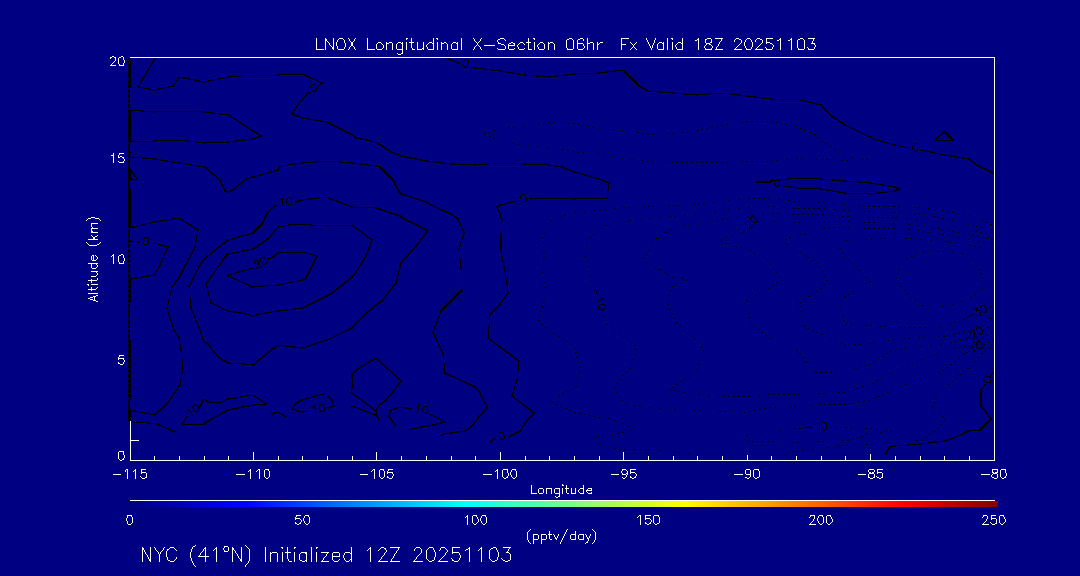The image size is (1080, 576).
Task: Click the NYC (41°N) Initialized footer text
Action: pyautogui.click(x=326, y=555)
